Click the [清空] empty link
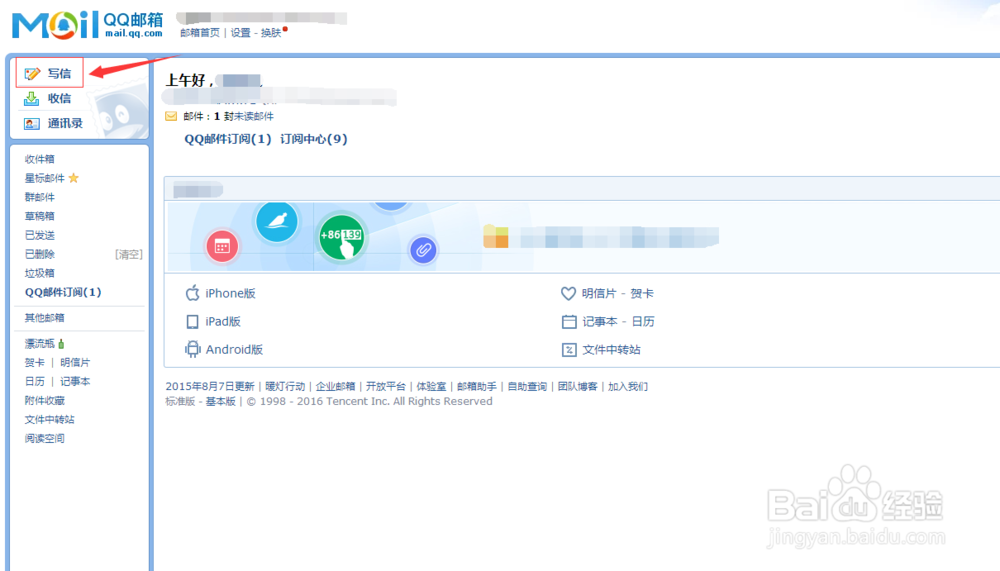The width and height of the screenshot is (1000, 571). [129, 254]
